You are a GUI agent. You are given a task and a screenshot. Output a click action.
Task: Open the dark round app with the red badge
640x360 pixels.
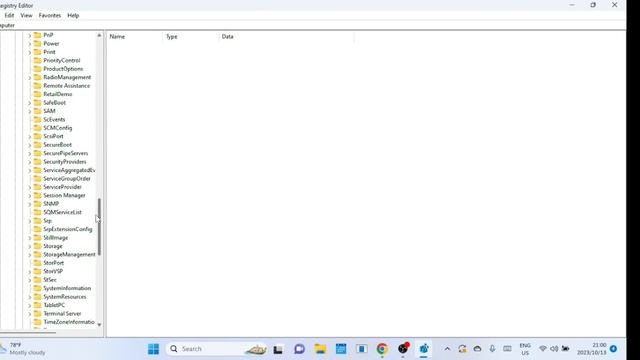[x=403, y=348]
